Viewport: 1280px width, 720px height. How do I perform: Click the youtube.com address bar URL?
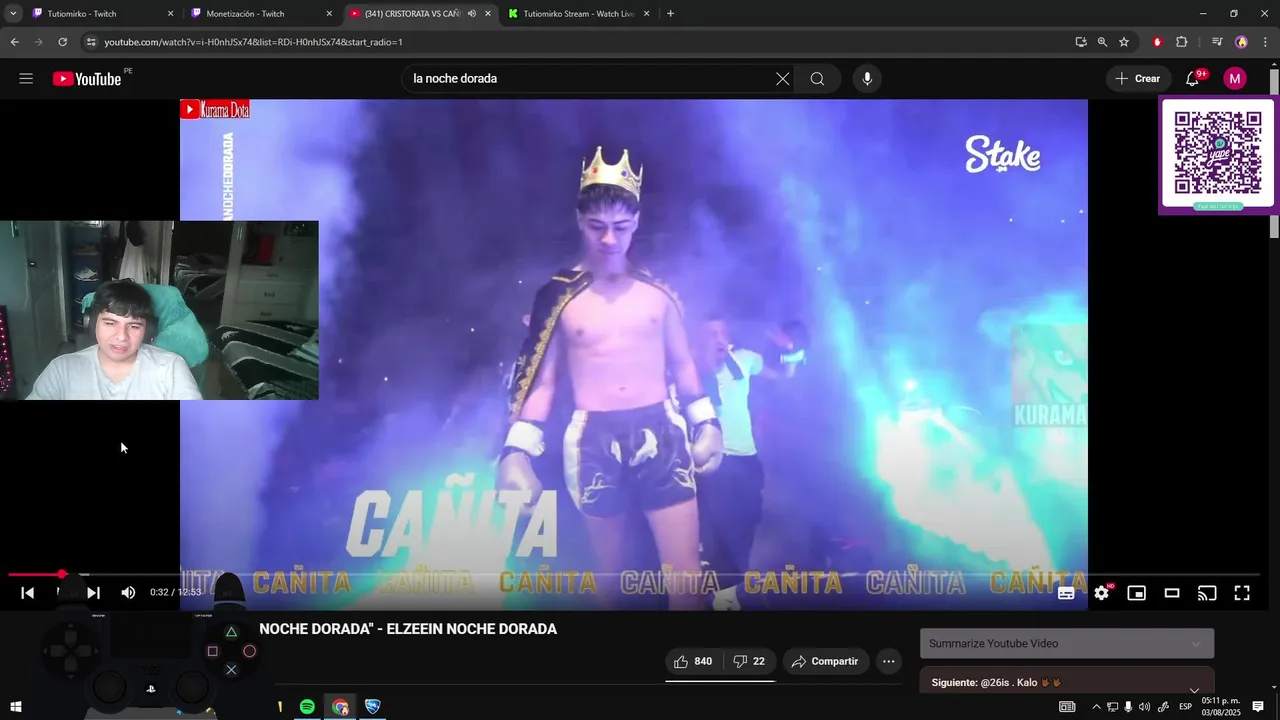253,42
